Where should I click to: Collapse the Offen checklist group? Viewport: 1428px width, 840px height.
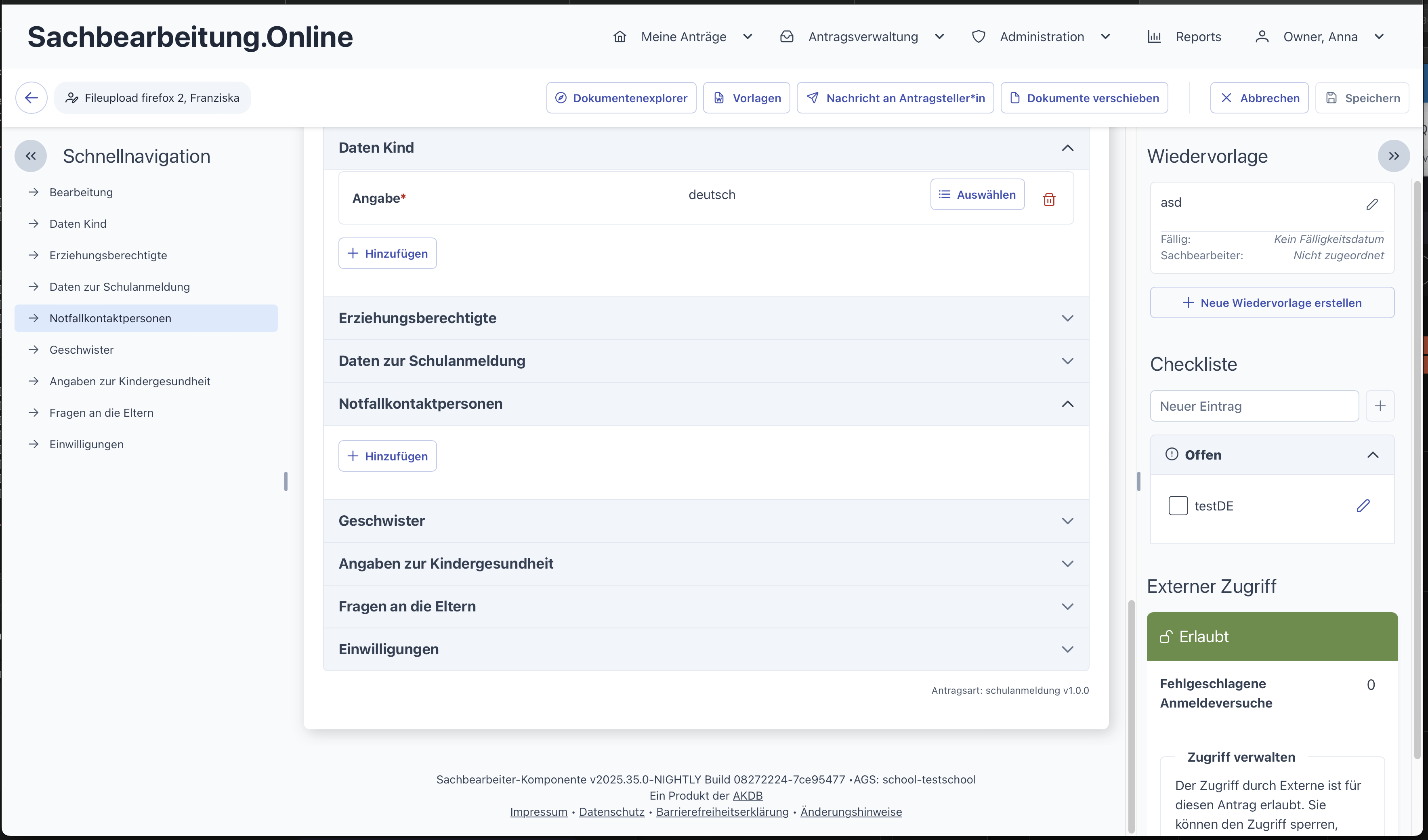point(1372,455)
